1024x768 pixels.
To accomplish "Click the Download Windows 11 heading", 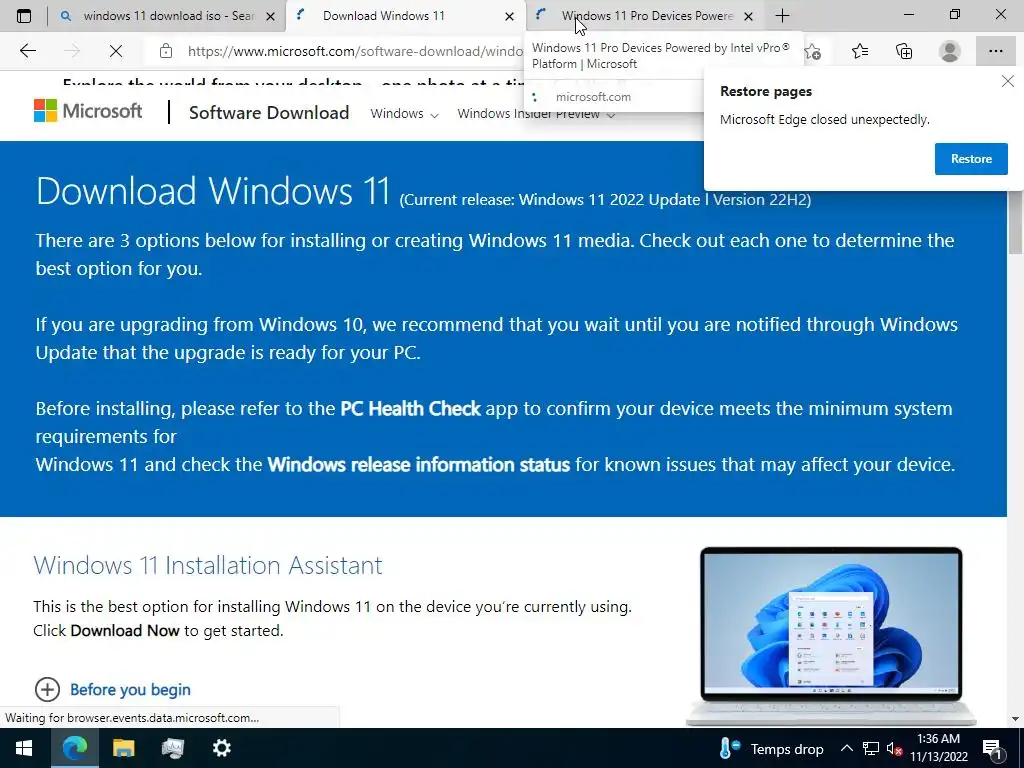I will coord(213,191).
